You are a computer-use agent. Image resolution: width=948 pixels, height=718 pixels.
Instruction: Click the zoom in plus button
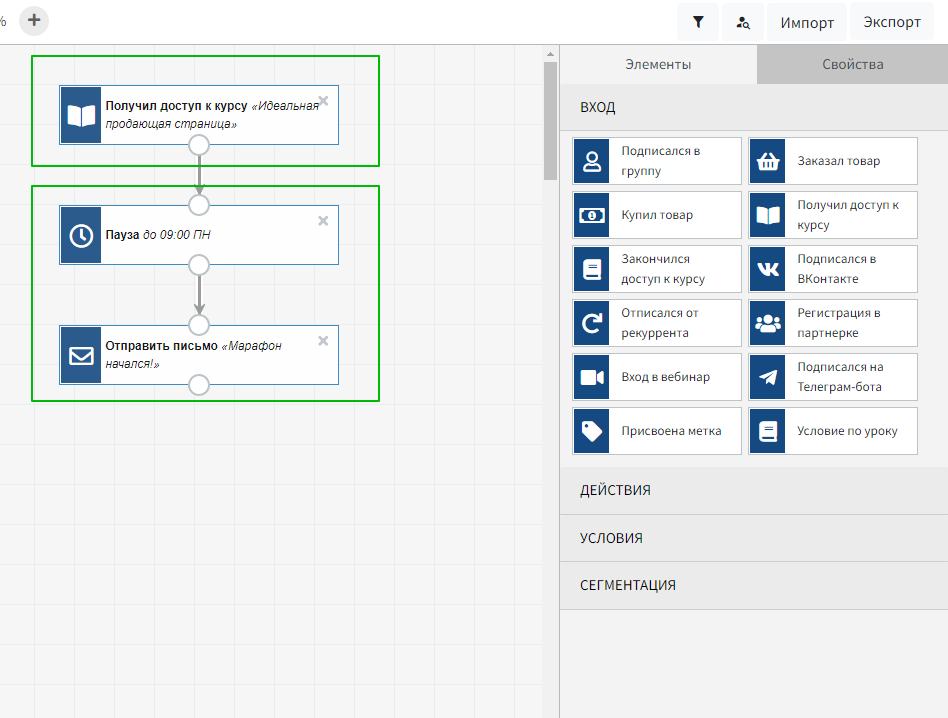34,20
